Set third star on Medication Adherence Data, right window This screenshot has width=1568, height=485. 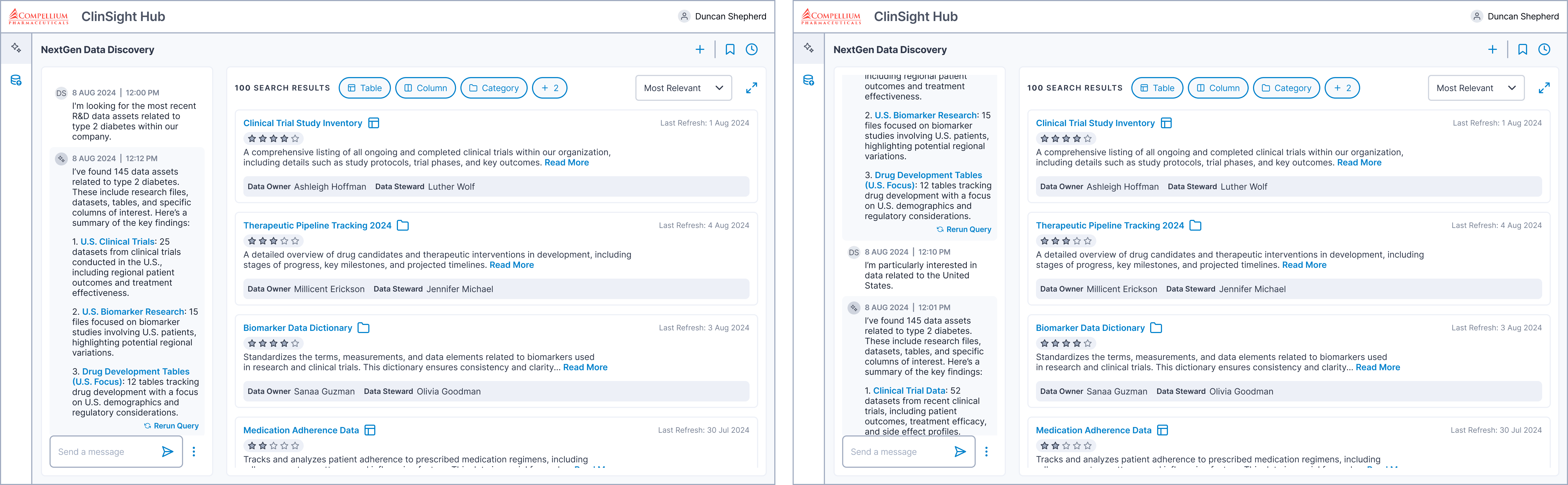pos(1066,446)
